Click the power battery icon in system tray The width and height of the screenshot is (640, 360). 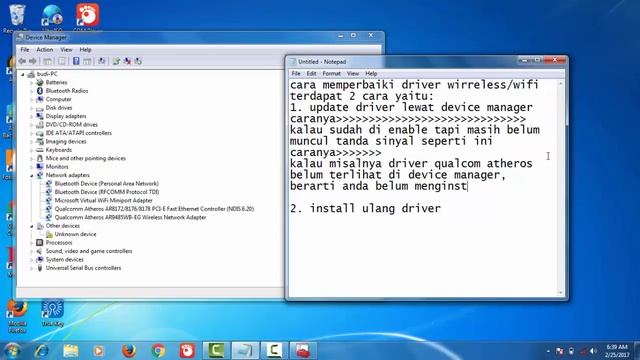point(571,351)
